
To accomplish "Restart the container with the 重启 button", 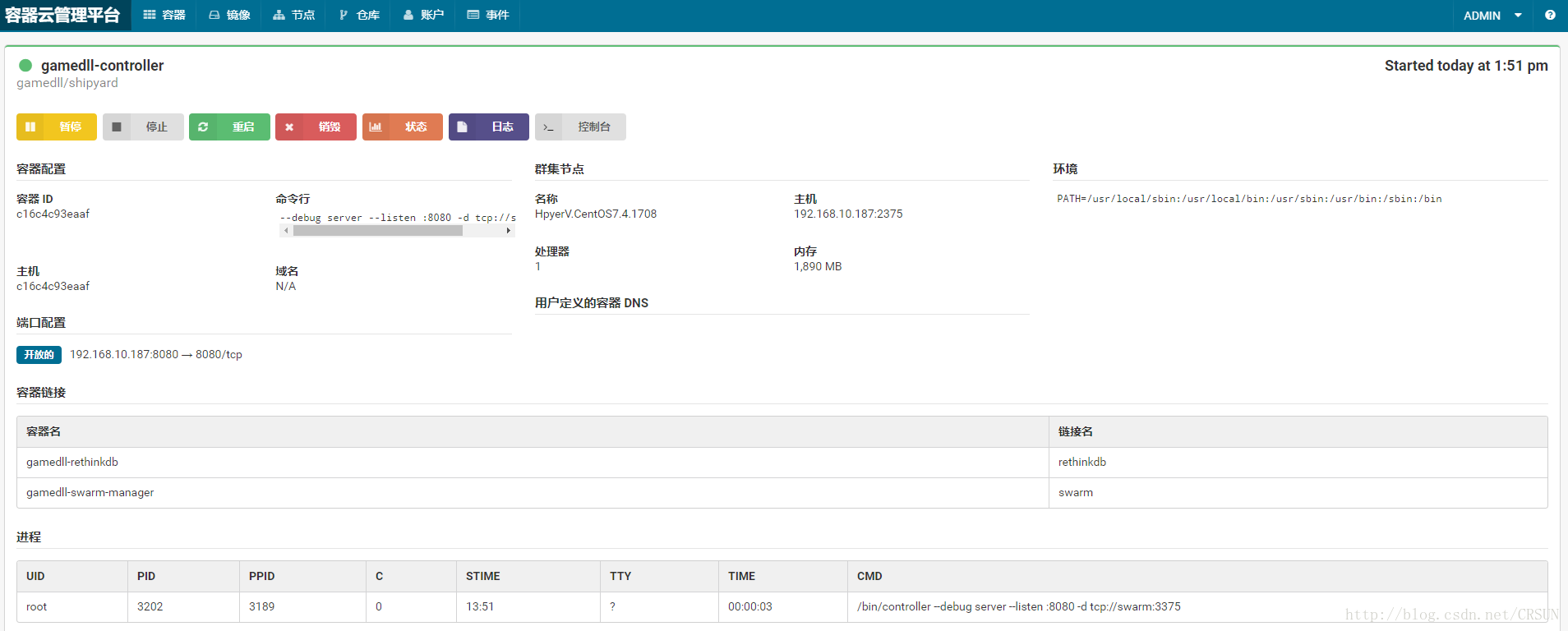I will 229,127.
